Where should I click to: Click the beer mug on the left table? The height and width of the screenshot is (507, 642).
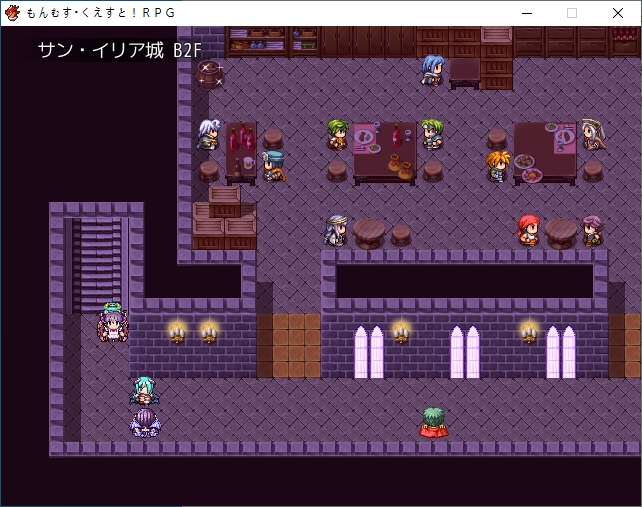point(249,163)
